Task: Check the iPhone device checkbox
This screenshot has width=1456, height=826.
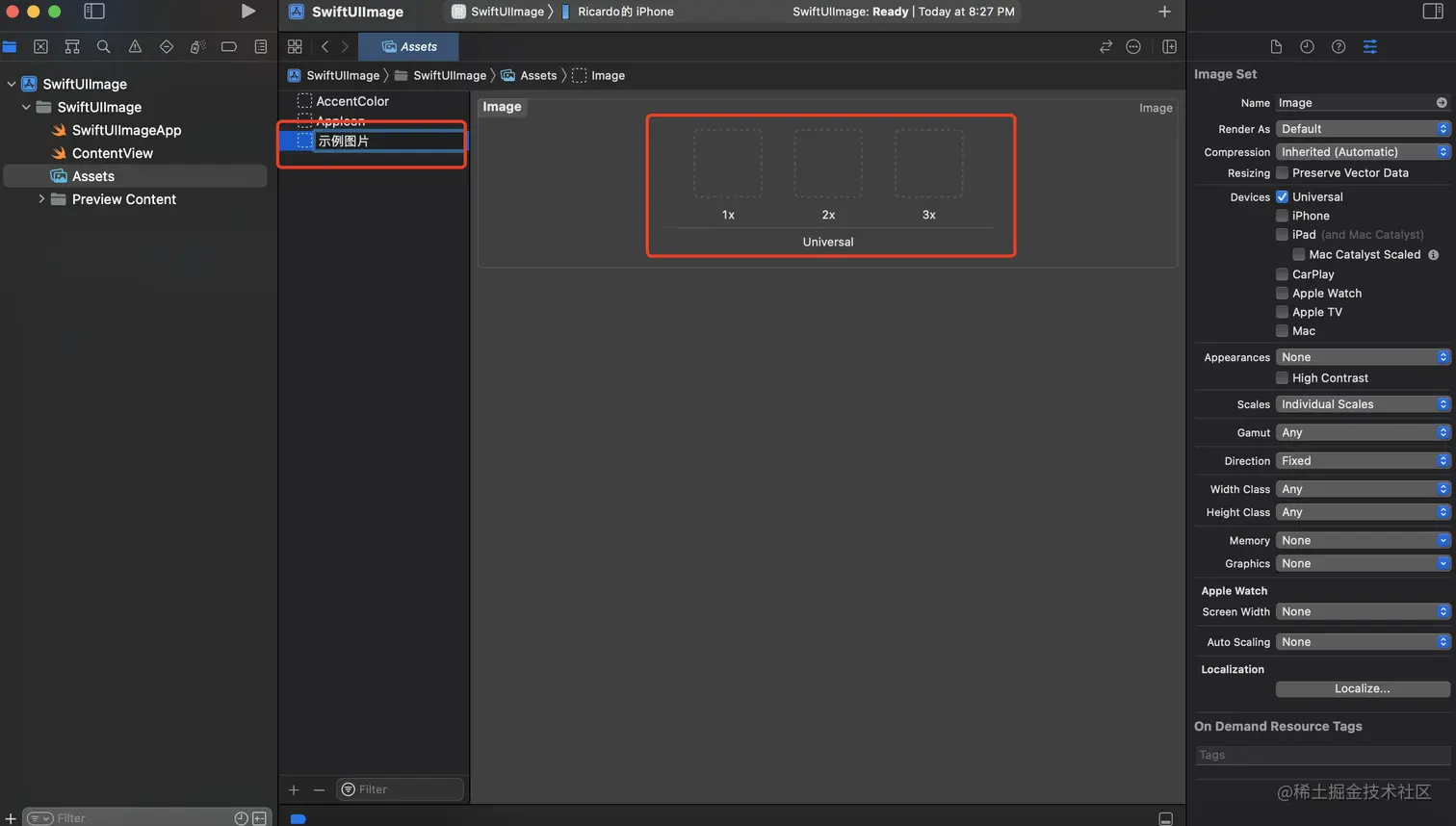Action: tap(1282, 216)
